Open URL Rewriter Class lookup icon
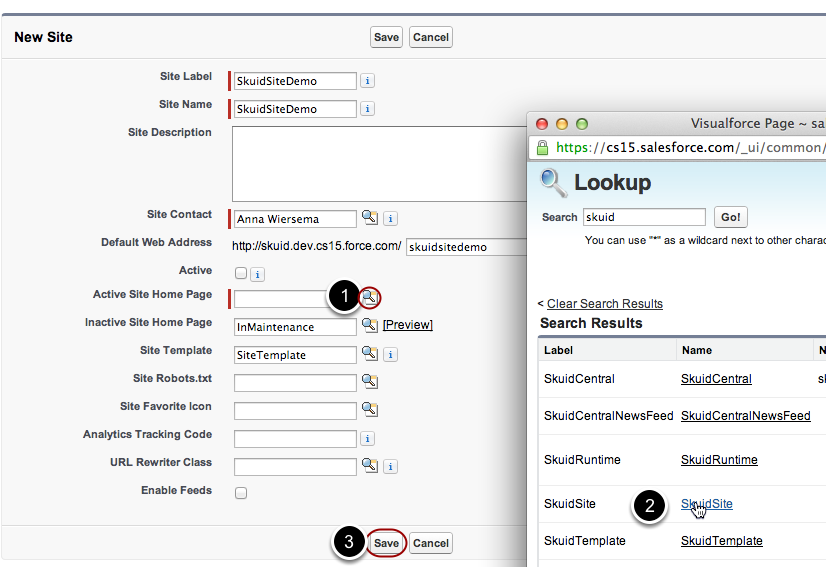 (369, 466)
